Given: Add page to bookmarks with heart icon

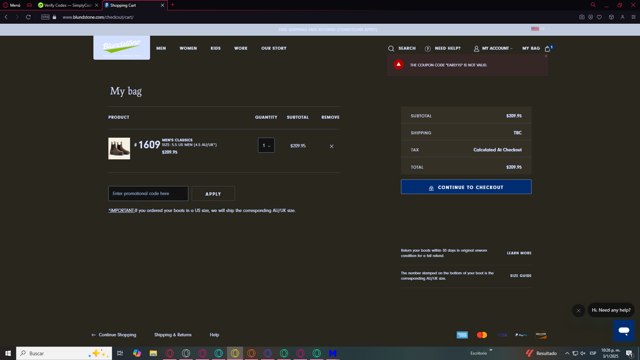Looking at the screenshot, I should click(x=599, y=17).
